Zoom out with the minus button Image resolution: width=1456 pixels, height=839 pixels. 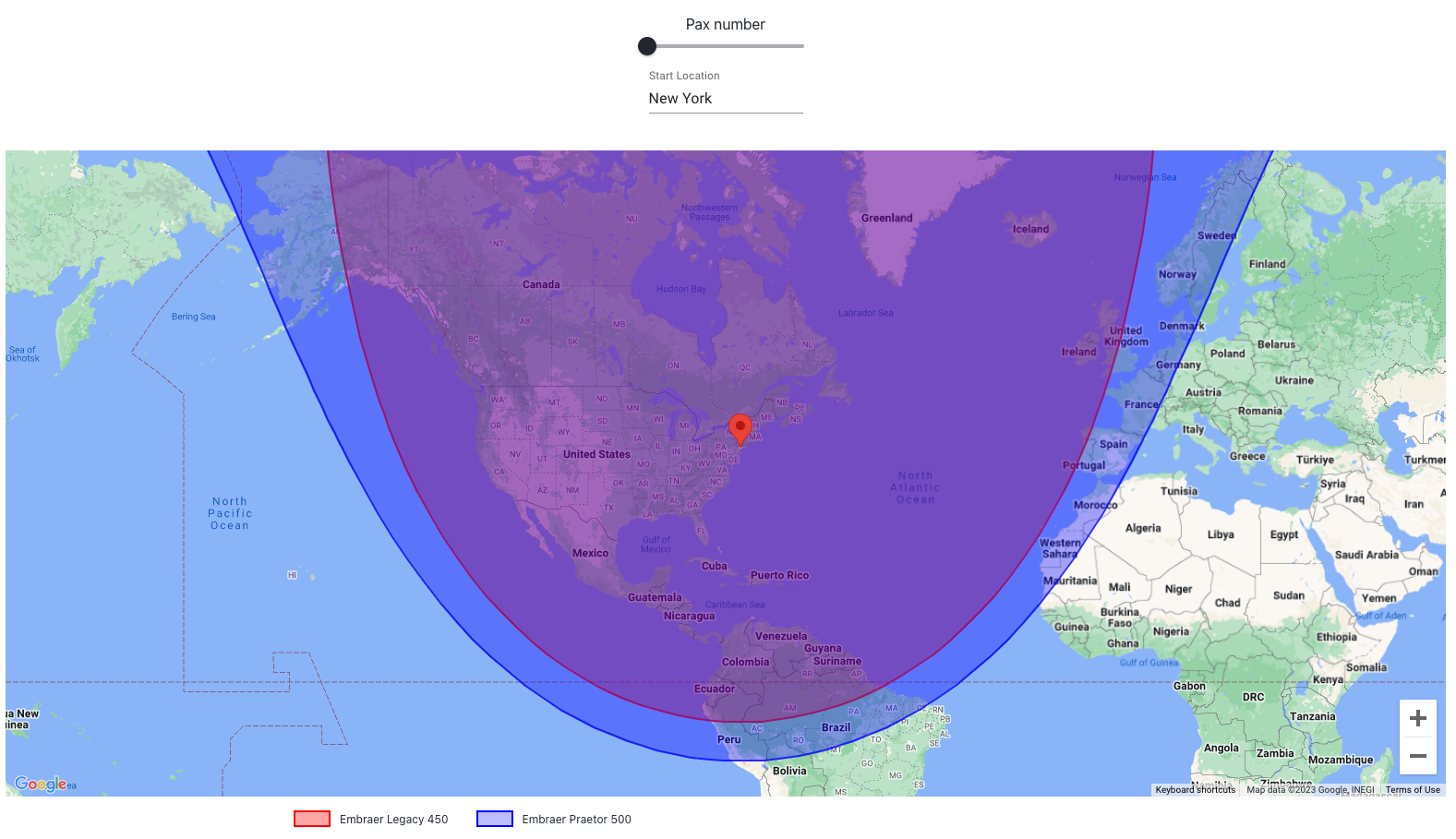(x=1418, y=756)
